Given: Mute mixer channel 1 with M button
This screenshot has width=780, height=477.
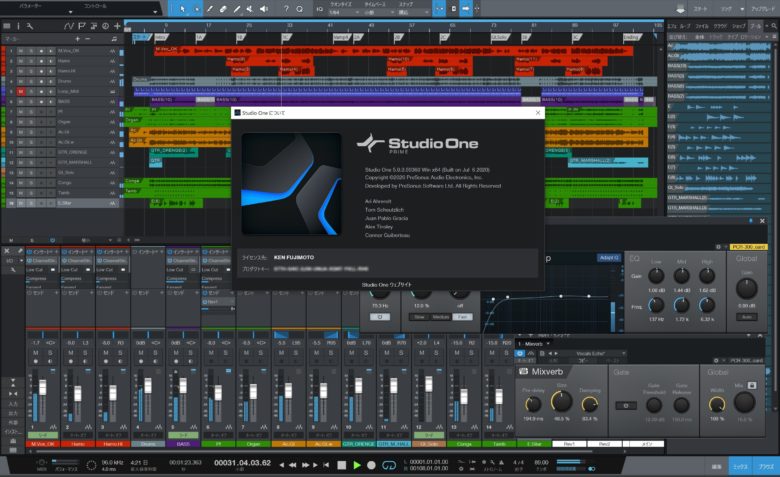Looking at the screenshot, I should coord(36,353).
